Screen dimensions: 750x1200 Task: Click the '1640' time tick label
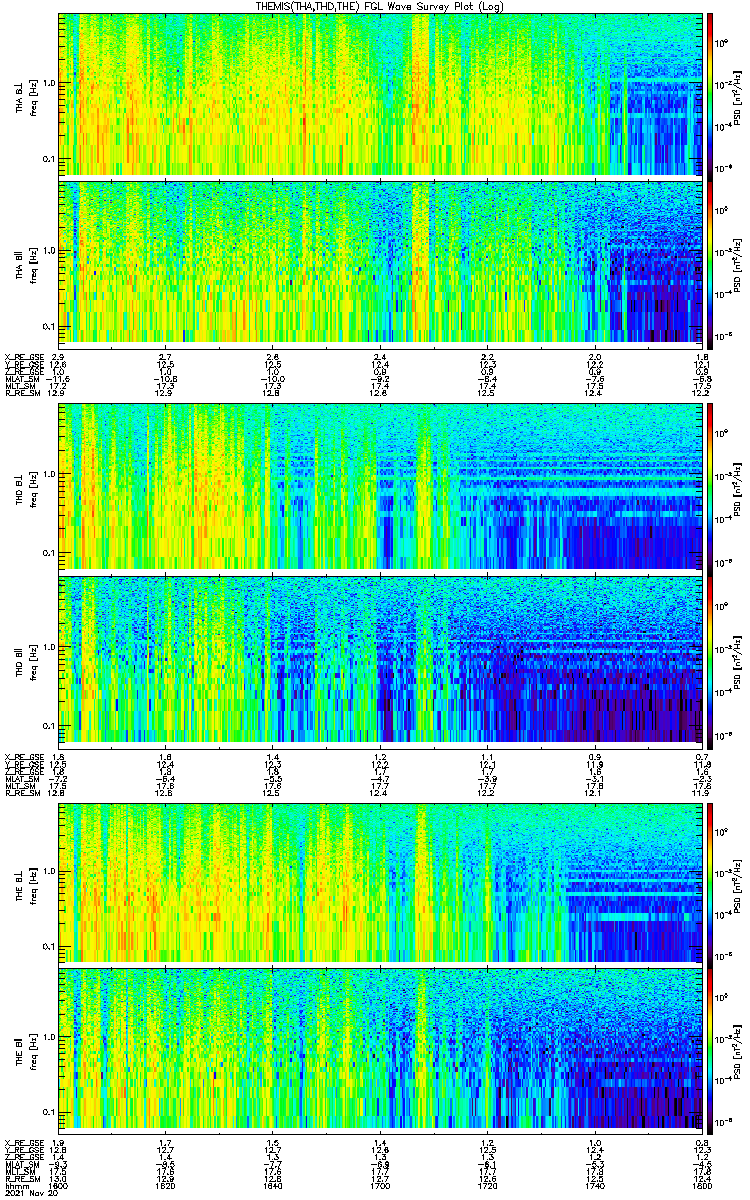pos(273,1185)
